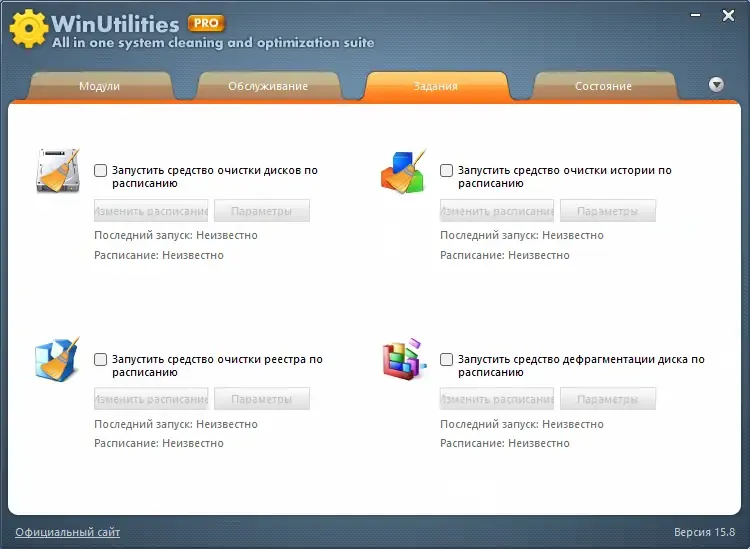Screen dimensions: 750x549
Task: Click 'Последний запуск: Неизвестно' under disk cleaner
Action: [176, 235]
